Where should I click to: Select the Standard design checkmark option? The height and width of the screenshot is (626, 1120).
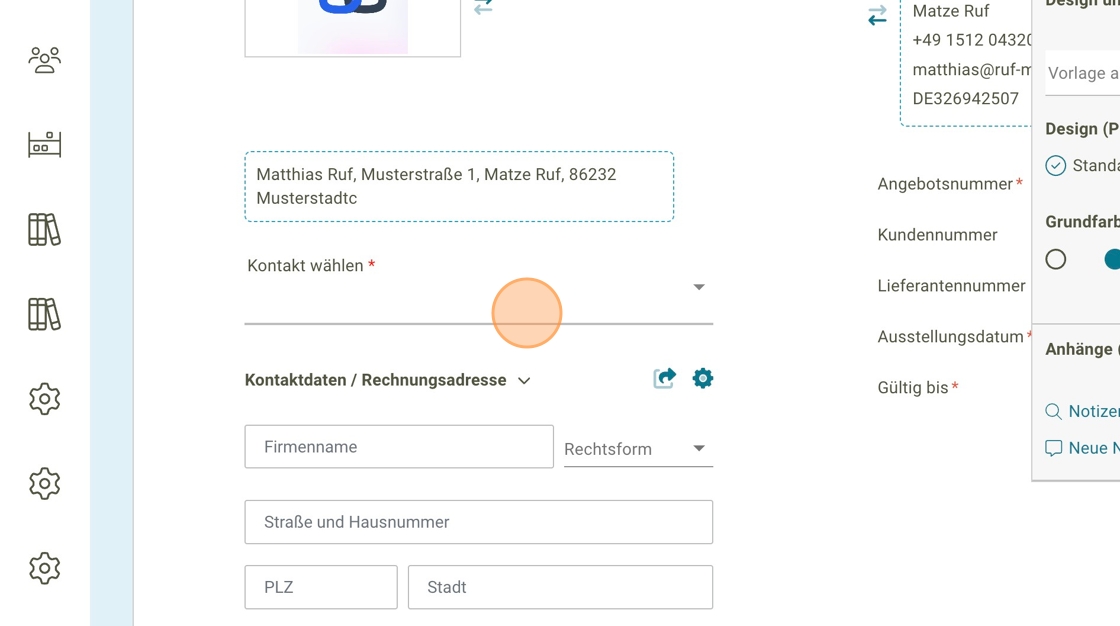(x=1056, y=166)
